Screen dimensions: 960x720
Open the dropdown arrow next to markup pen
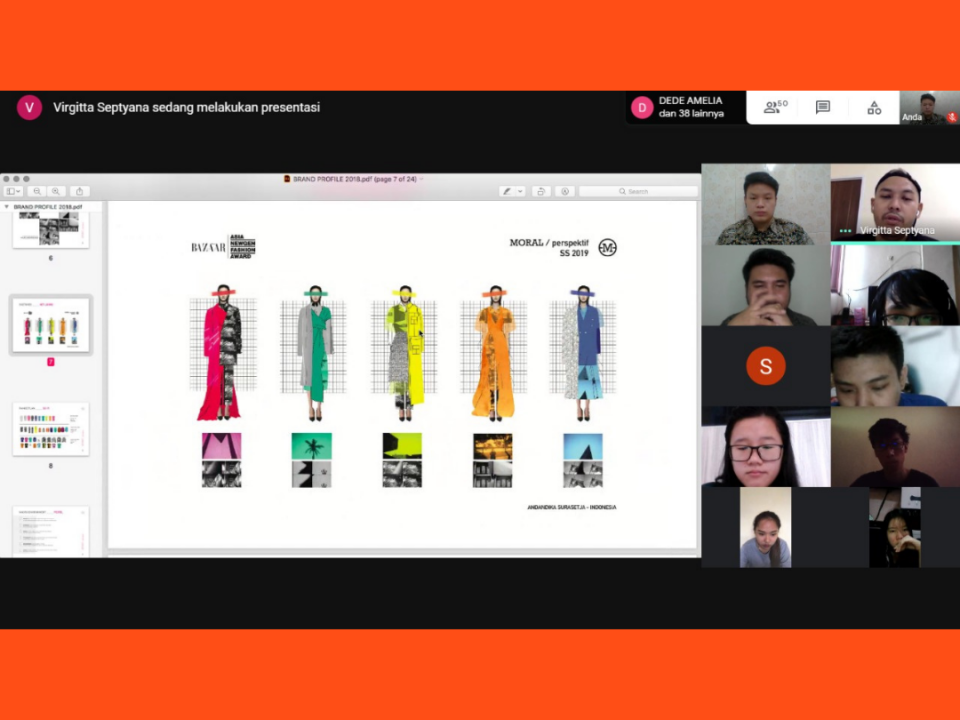pyautogui.click(x=520, y=192)
